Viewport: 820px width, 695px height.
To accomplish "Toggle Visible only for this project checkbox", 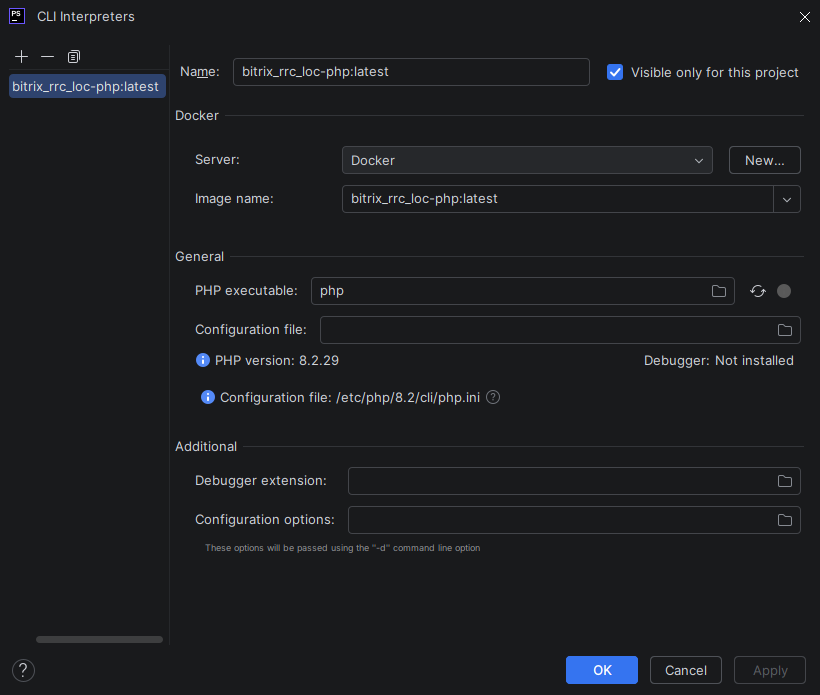I will (x=615, y=72).
